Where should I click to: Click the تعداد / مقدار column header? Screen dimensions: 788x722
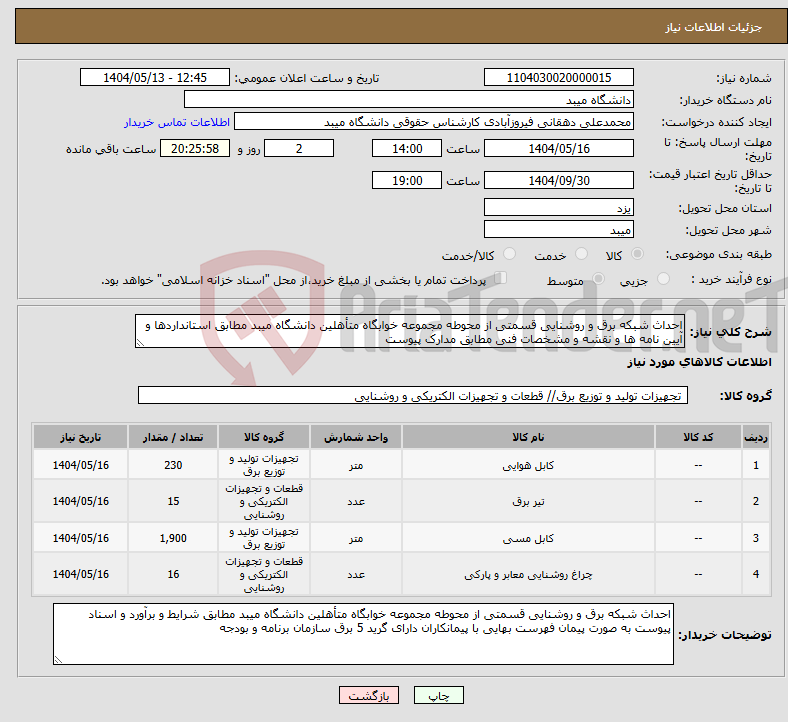[173, 437]
